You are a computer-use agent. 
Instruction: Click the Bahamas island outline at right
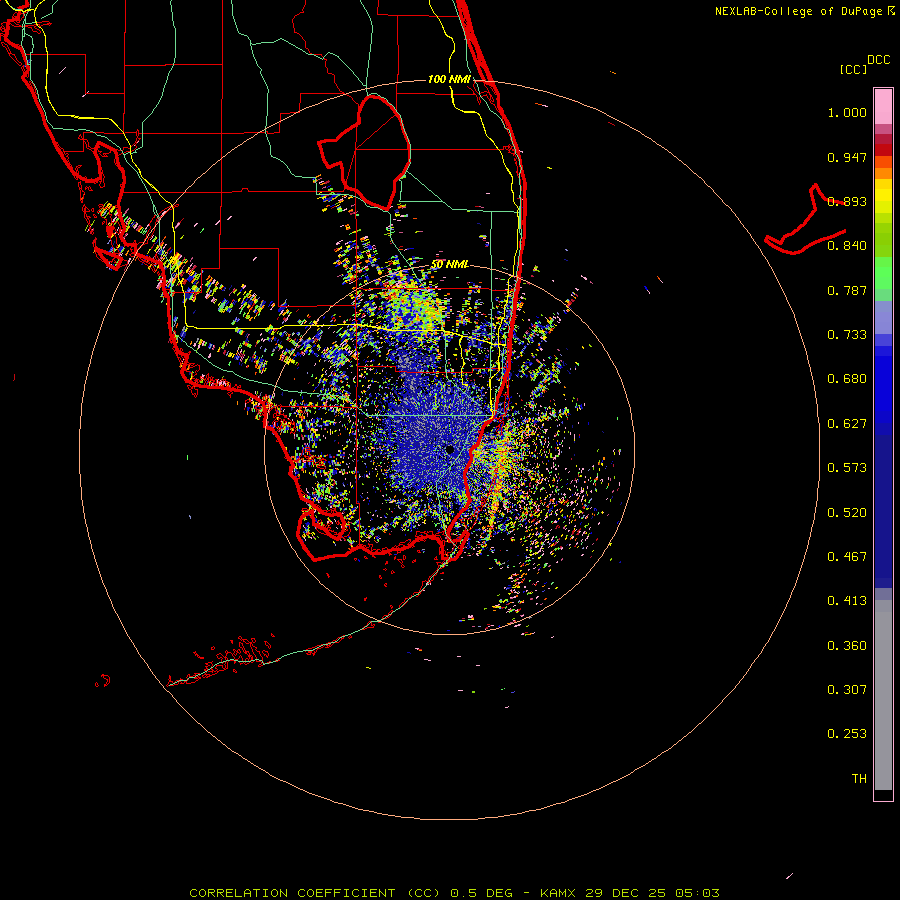pos(805,220)
